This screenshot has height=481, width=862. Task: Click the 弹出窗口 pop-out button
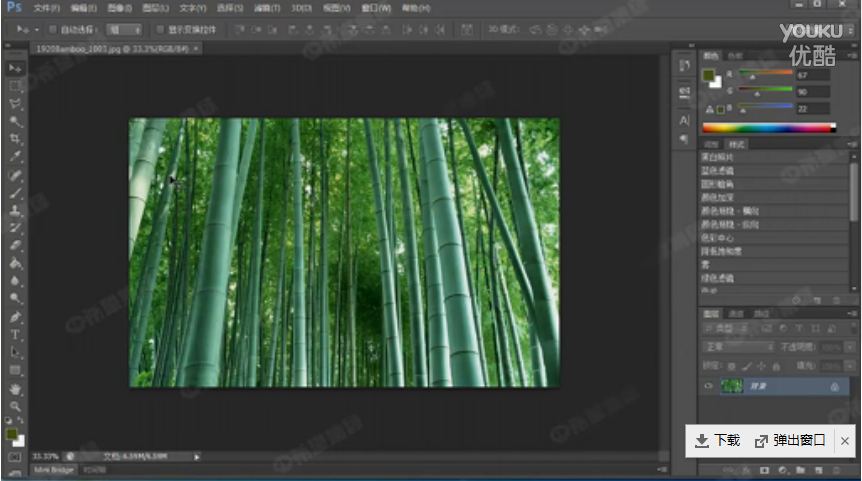(x=790, y=440)
